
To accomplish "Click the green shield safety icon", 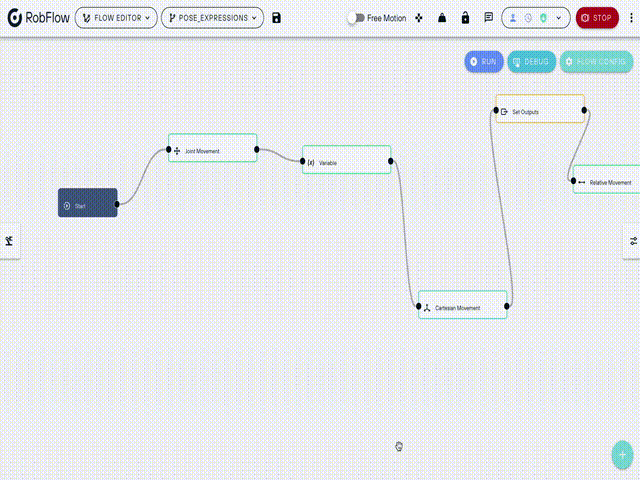I will pos(543,18).
